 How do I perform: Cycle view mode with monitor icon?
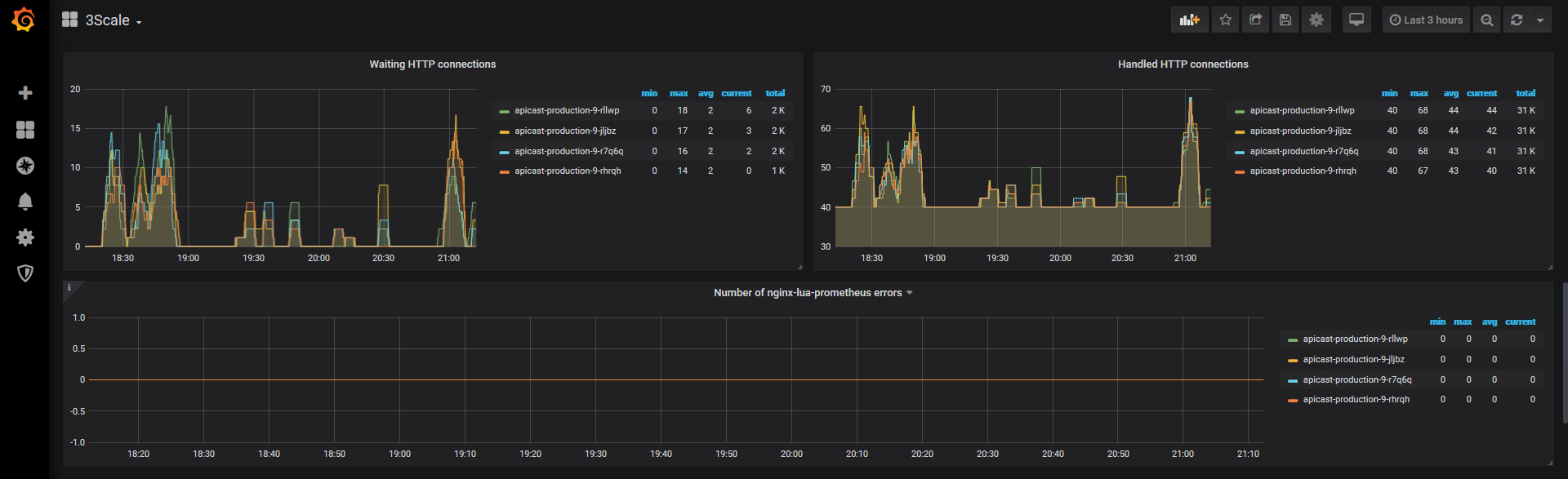point(1356,20)
